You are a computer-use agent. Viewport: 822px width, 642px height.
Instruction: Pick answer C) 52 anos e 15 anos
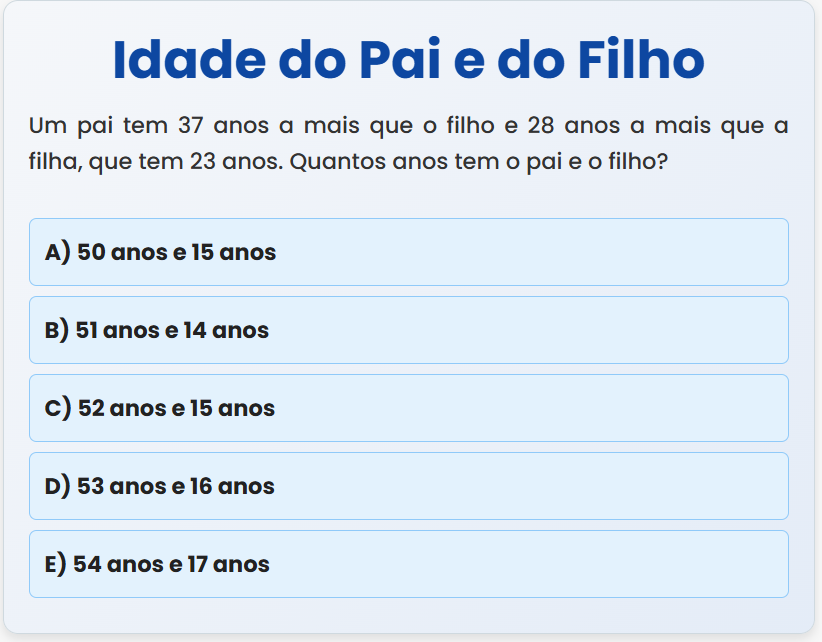pos(408,408)
